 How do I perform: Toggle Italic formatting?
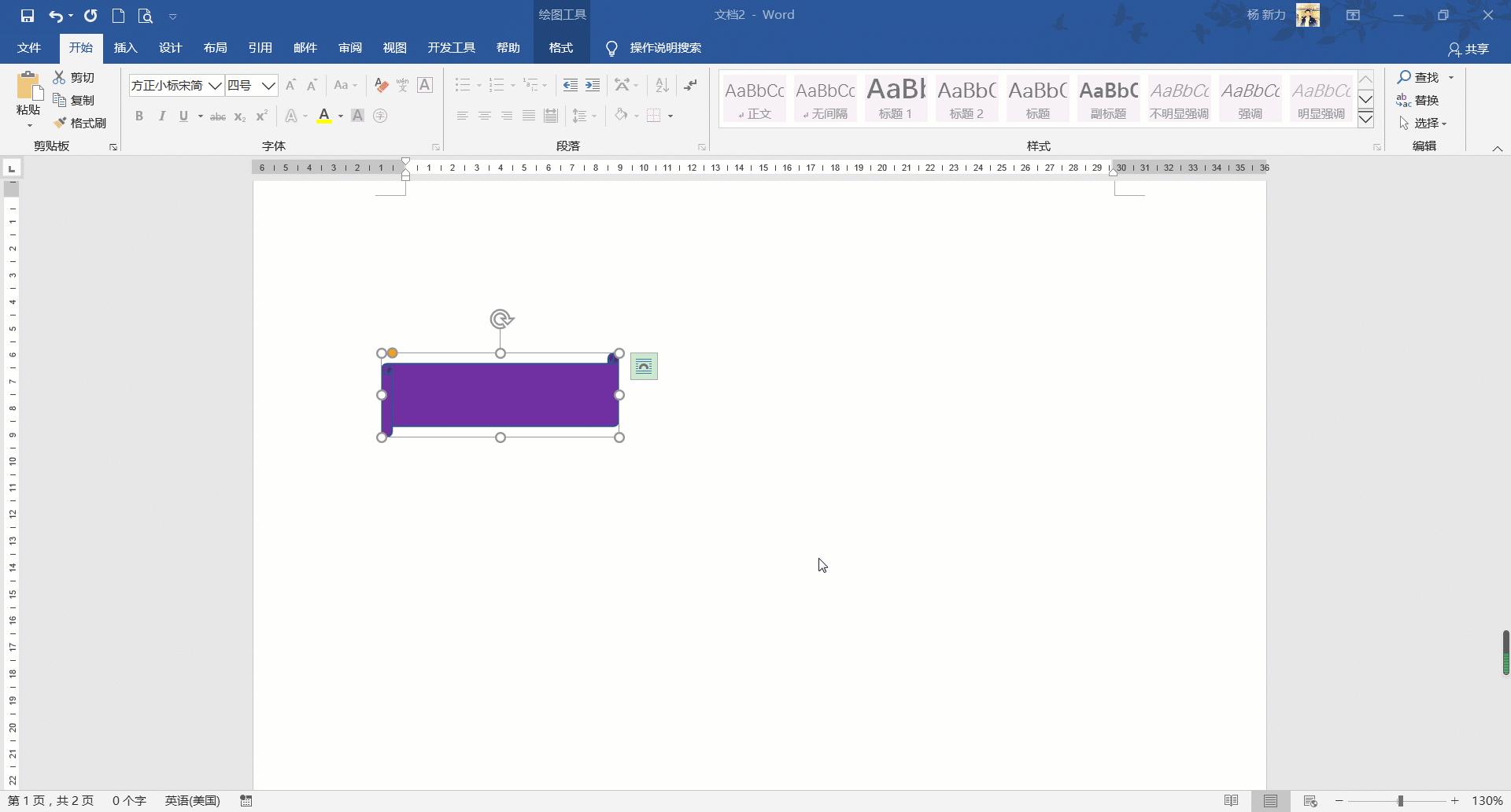pyautogui.click(x=161, y=116)
